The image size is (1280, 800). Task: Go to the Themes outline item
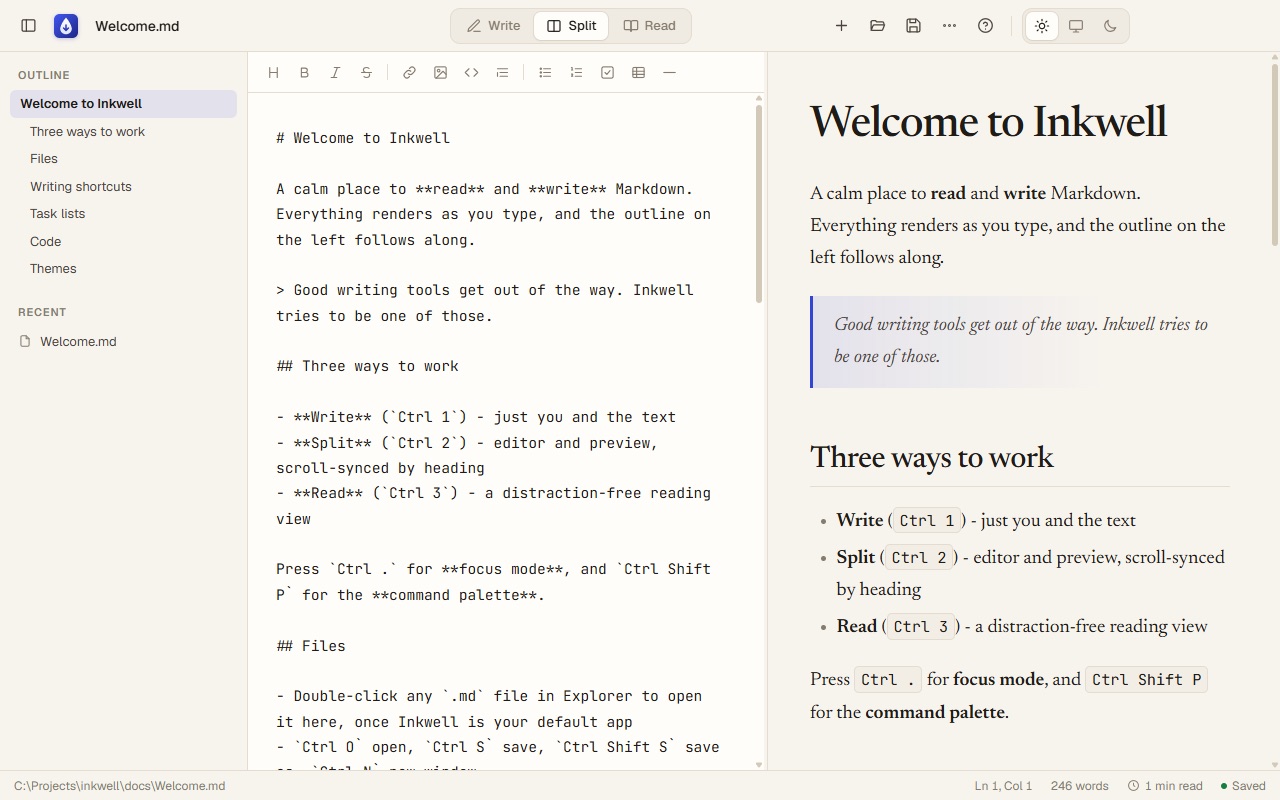(123, 269)
